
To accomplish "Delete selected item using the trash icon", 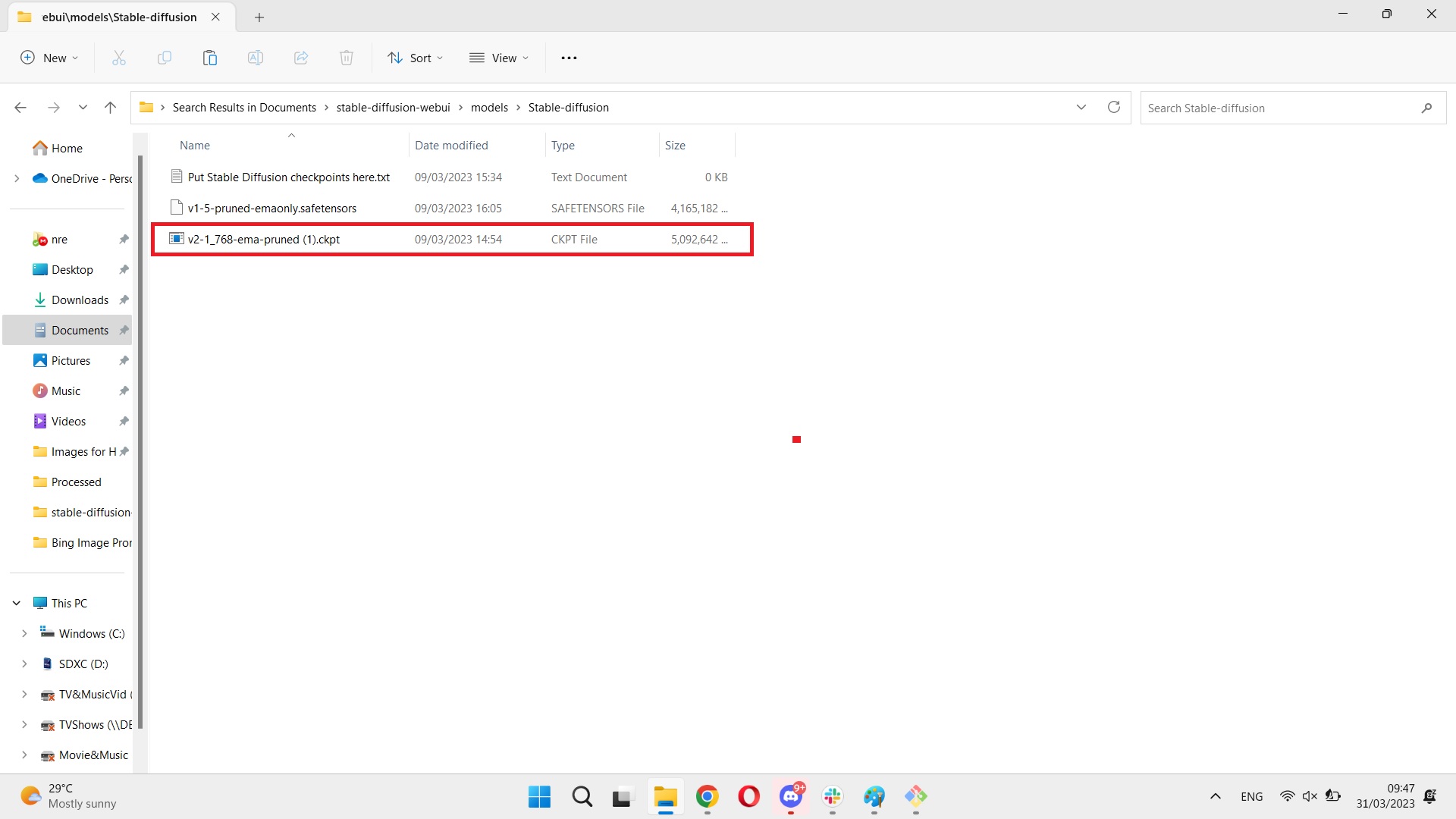I will point(346,57).
